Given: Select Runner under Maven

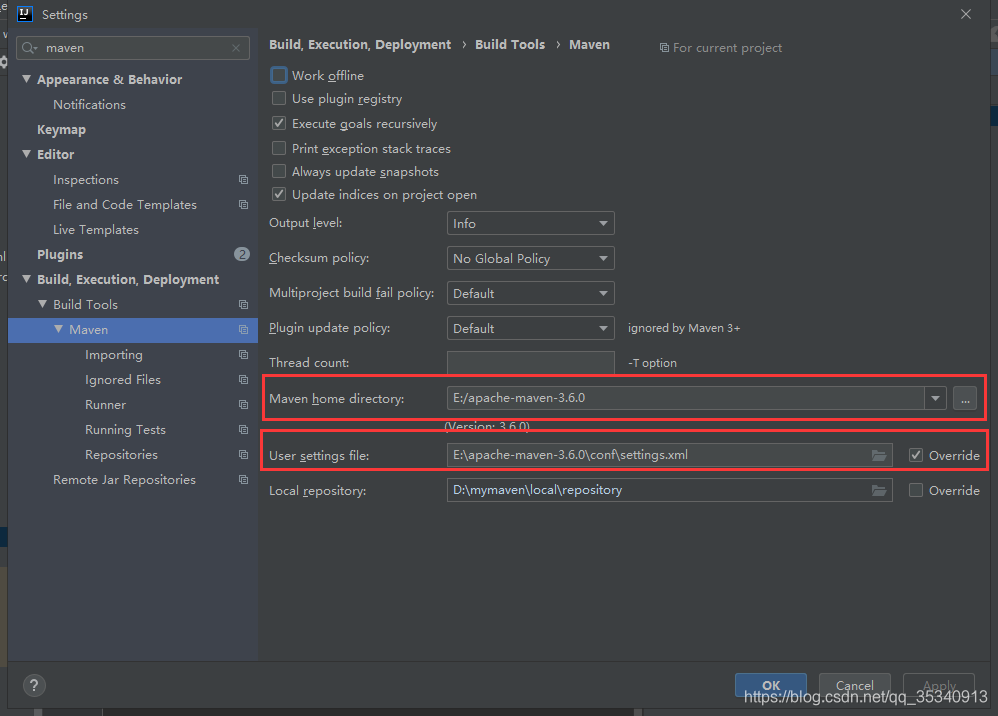Looking at the screenshot, I should (x=105, y=404).
